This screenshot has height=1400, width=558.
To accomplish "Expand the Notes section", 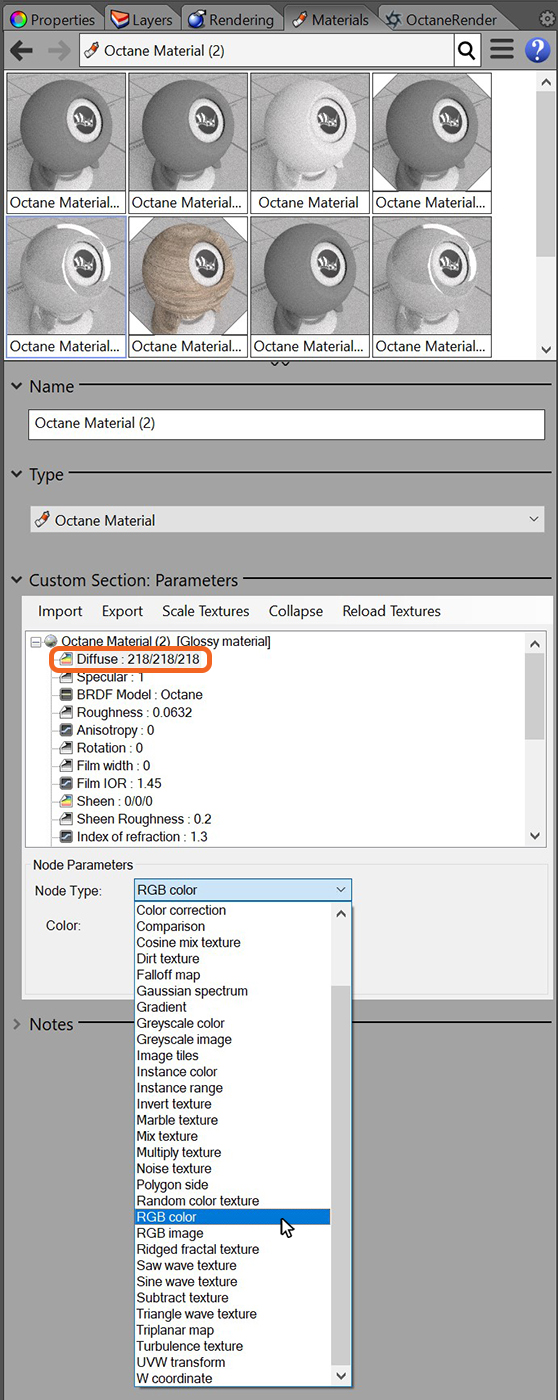I will coord(17,1024).
